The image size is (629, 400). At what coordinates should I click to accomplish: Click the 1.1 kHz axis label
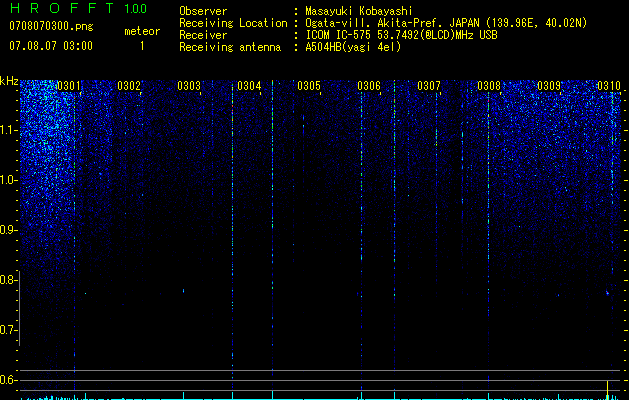point(8,130)
